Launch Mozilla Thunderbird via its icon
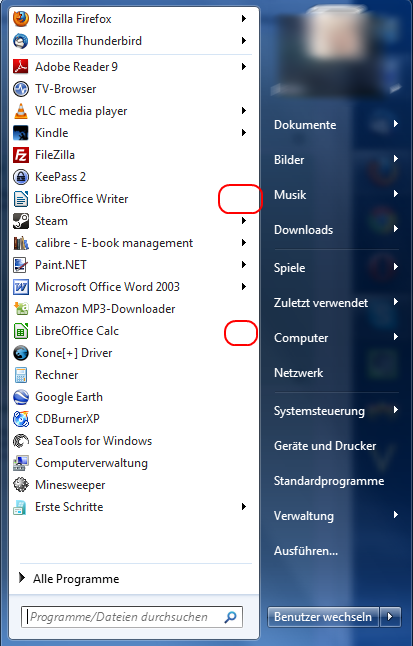Image resolution: width=413 pixels, height=646 pixels. [x=21, y=41]
